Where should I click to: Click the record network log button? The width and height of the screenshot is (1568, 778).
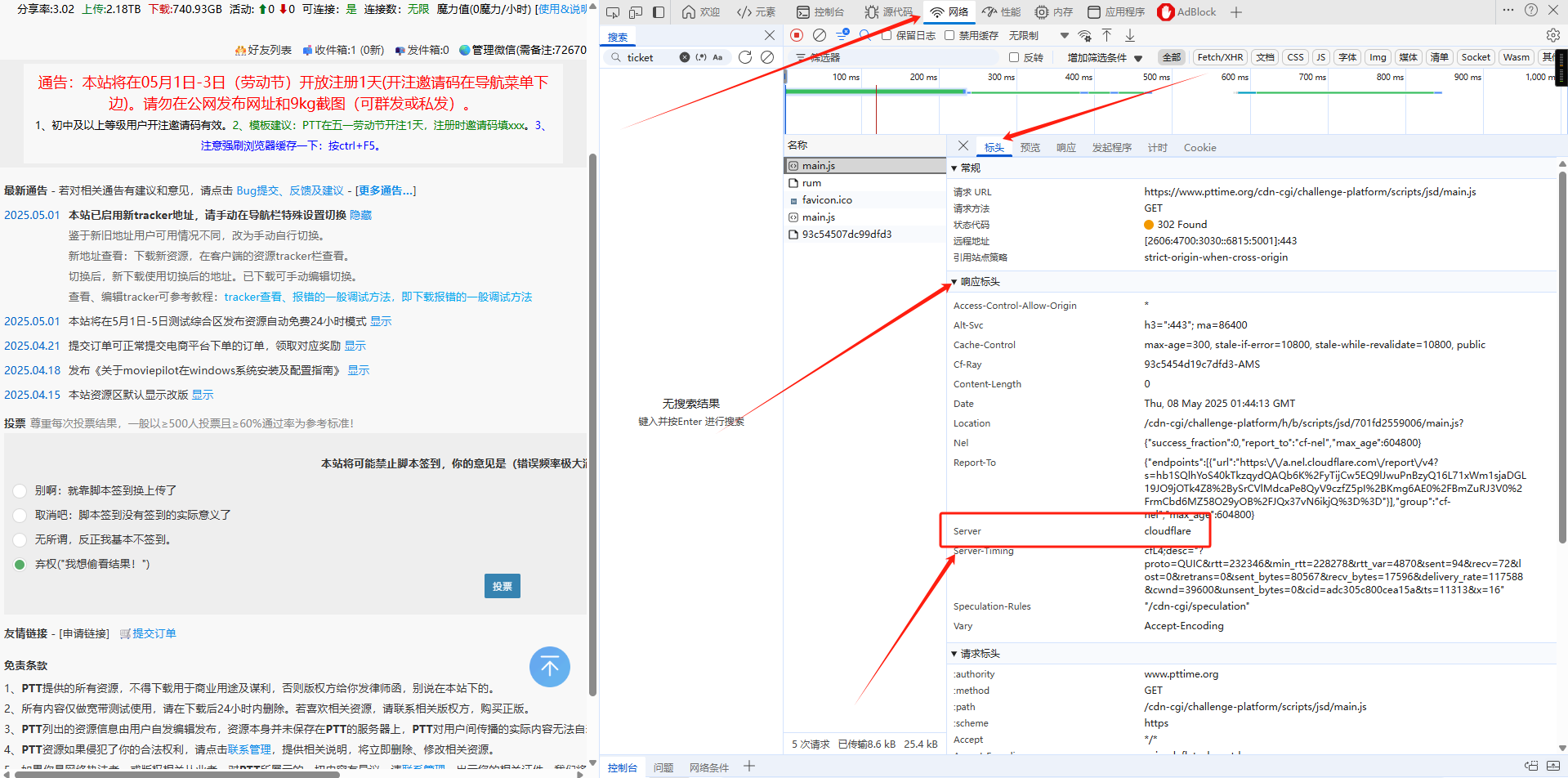point(797,35)
